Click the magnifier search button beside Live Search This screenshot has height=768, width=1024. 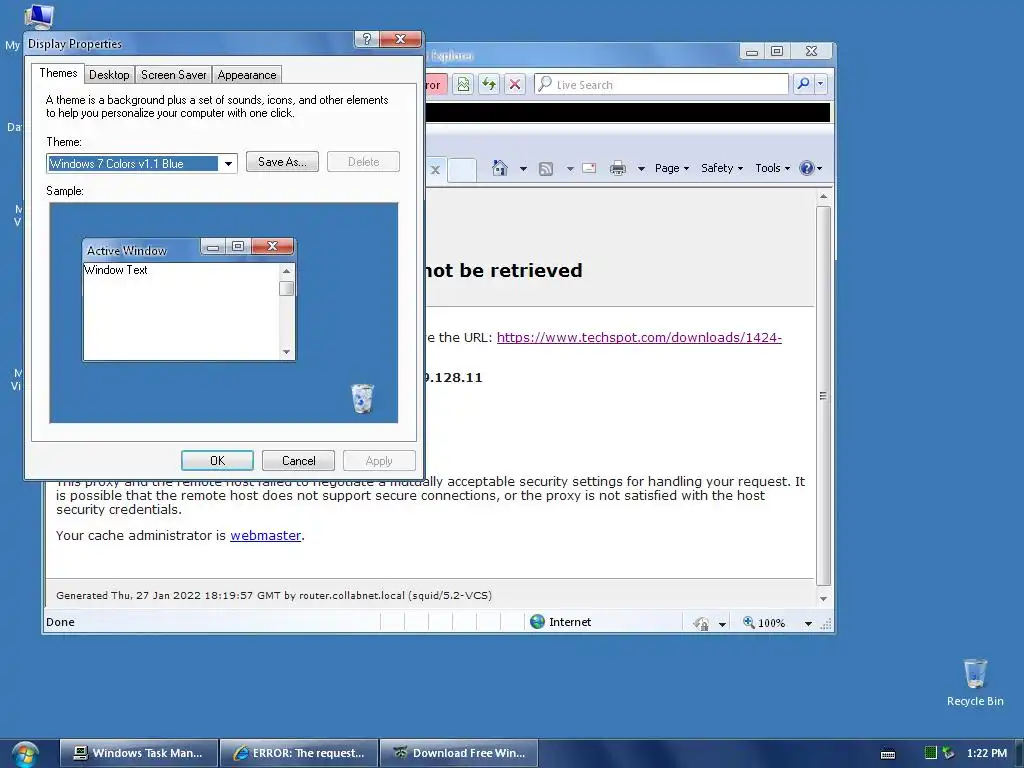[x=803, y=84]
